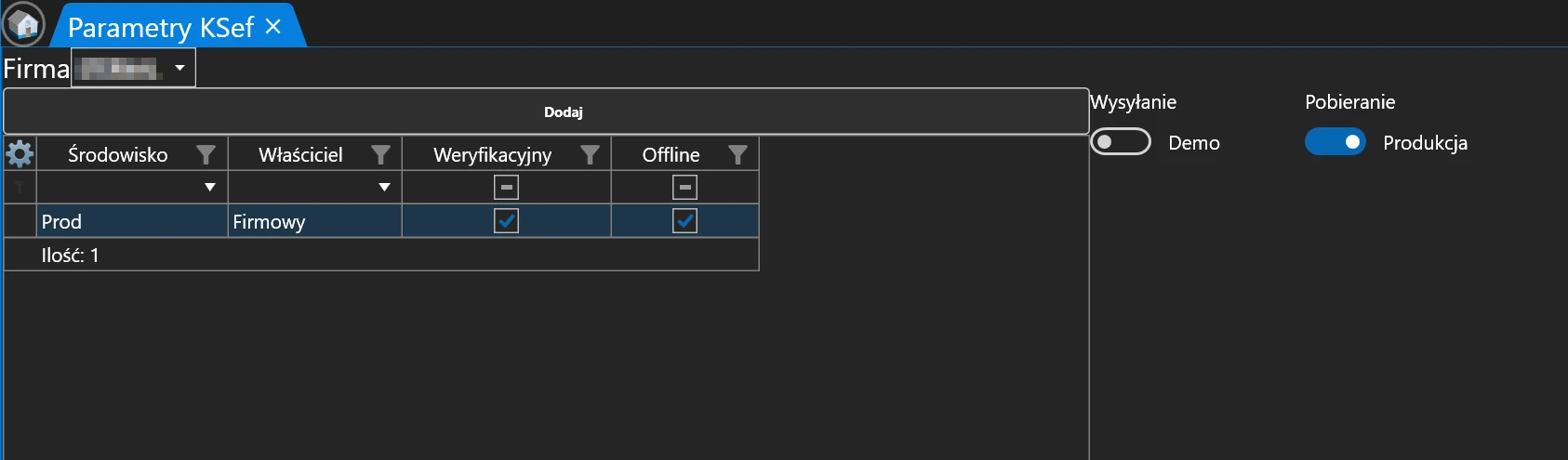Sort by Środowisko column header

pos(117,154)
